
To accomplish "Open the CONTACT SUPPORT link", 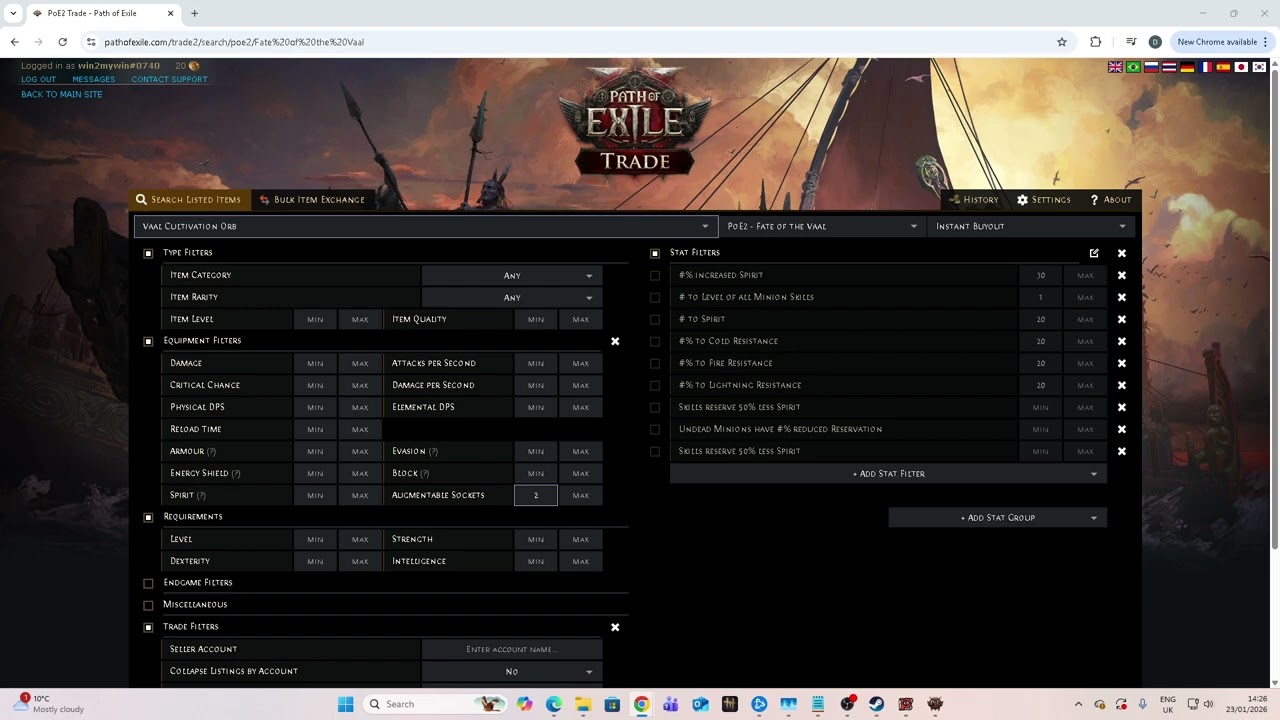I will pyautogui.click(x=169, y=79).
